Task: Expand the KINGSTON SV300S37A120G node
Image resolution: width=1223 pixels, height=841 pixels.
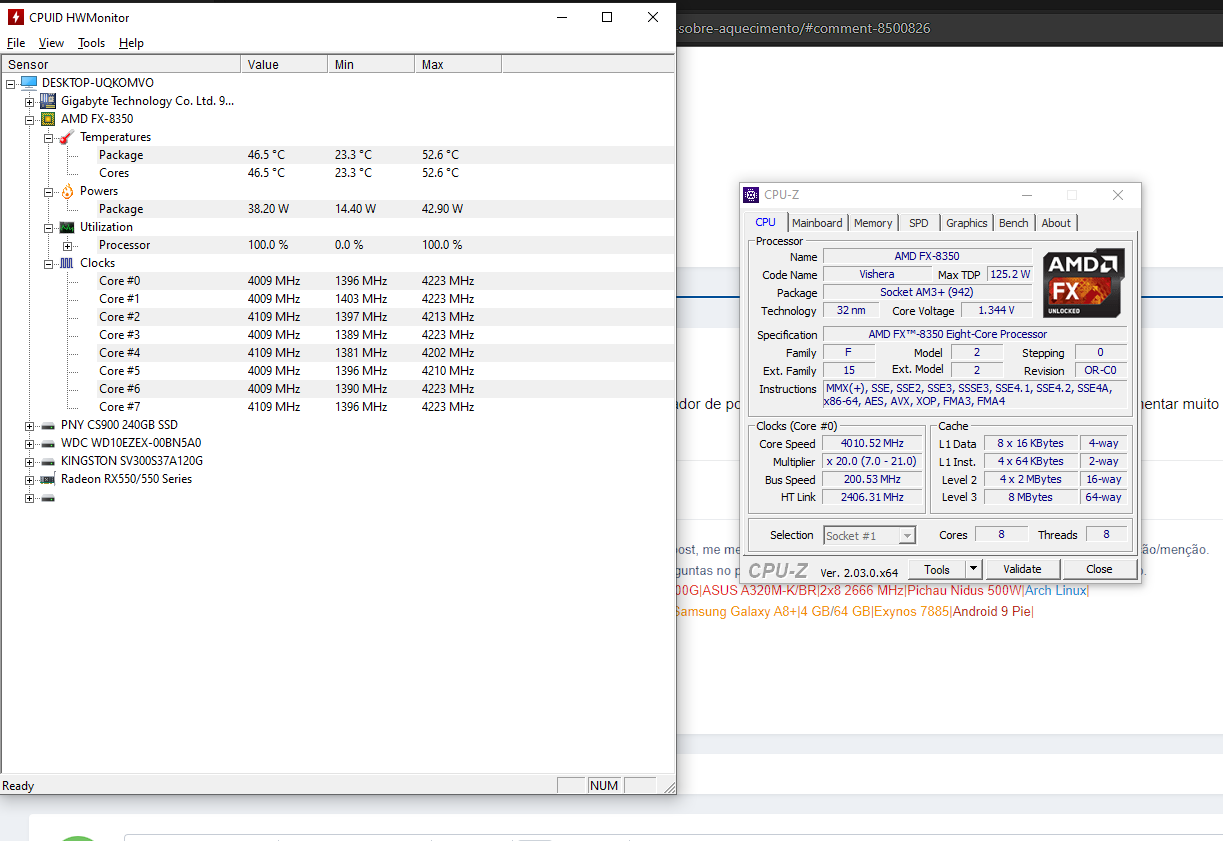Action: [x=29, y=461]
